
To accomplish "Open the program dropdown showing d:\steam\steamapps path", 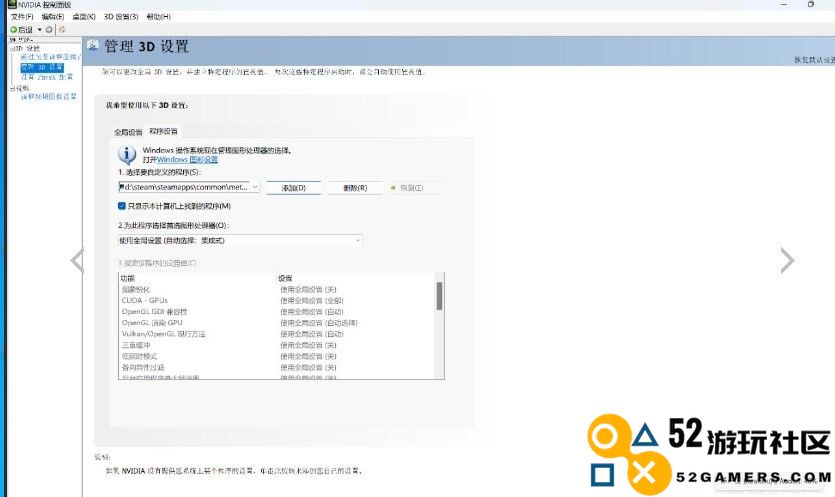I will 189,187.
